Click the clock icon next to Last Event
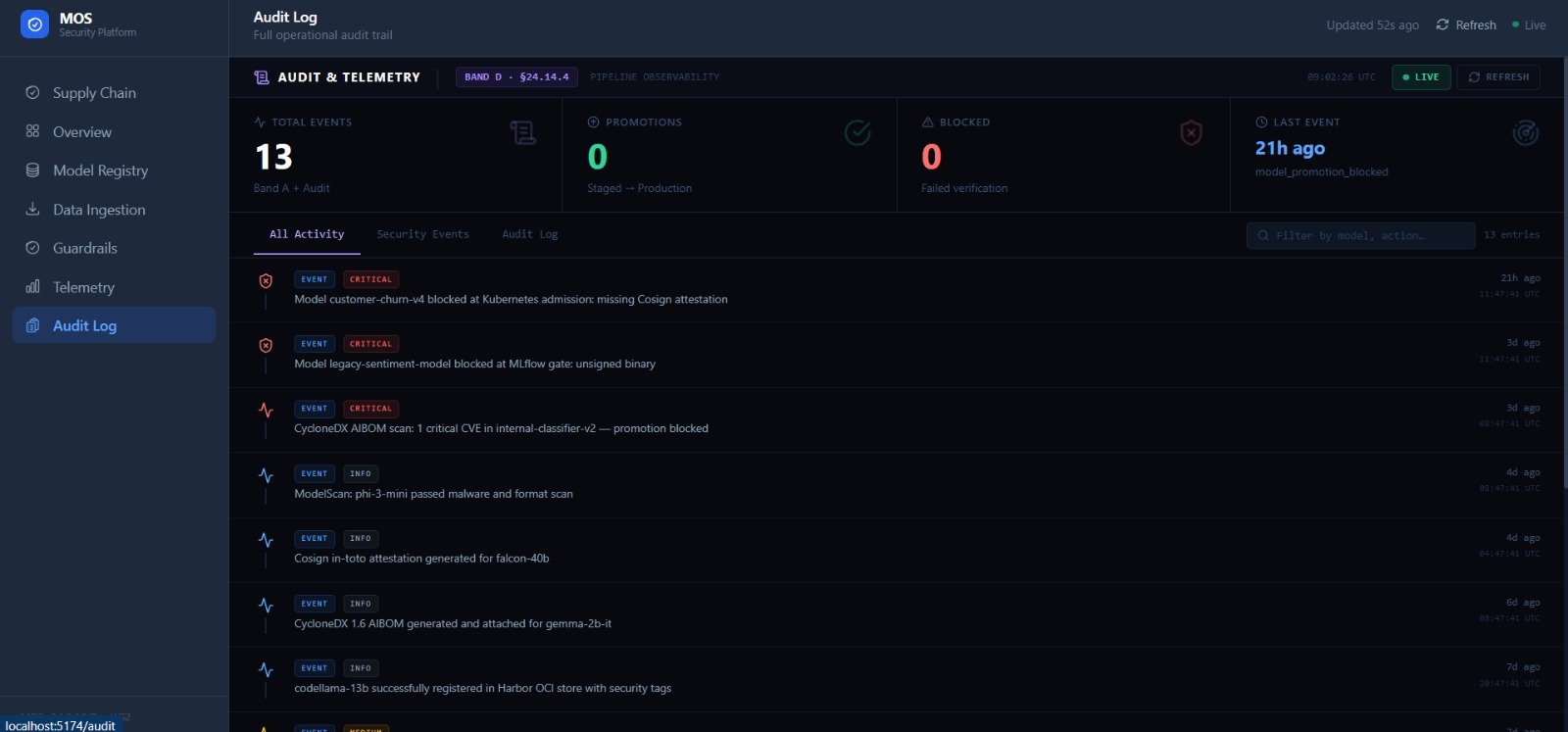 pos(1261,122)
